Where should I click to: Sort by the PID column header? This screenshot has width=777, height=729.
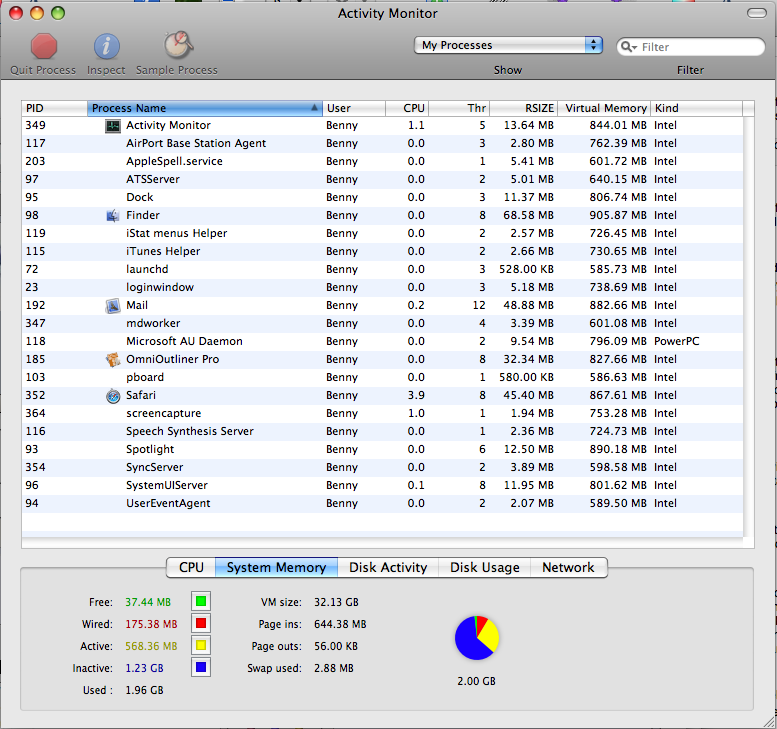55,108
